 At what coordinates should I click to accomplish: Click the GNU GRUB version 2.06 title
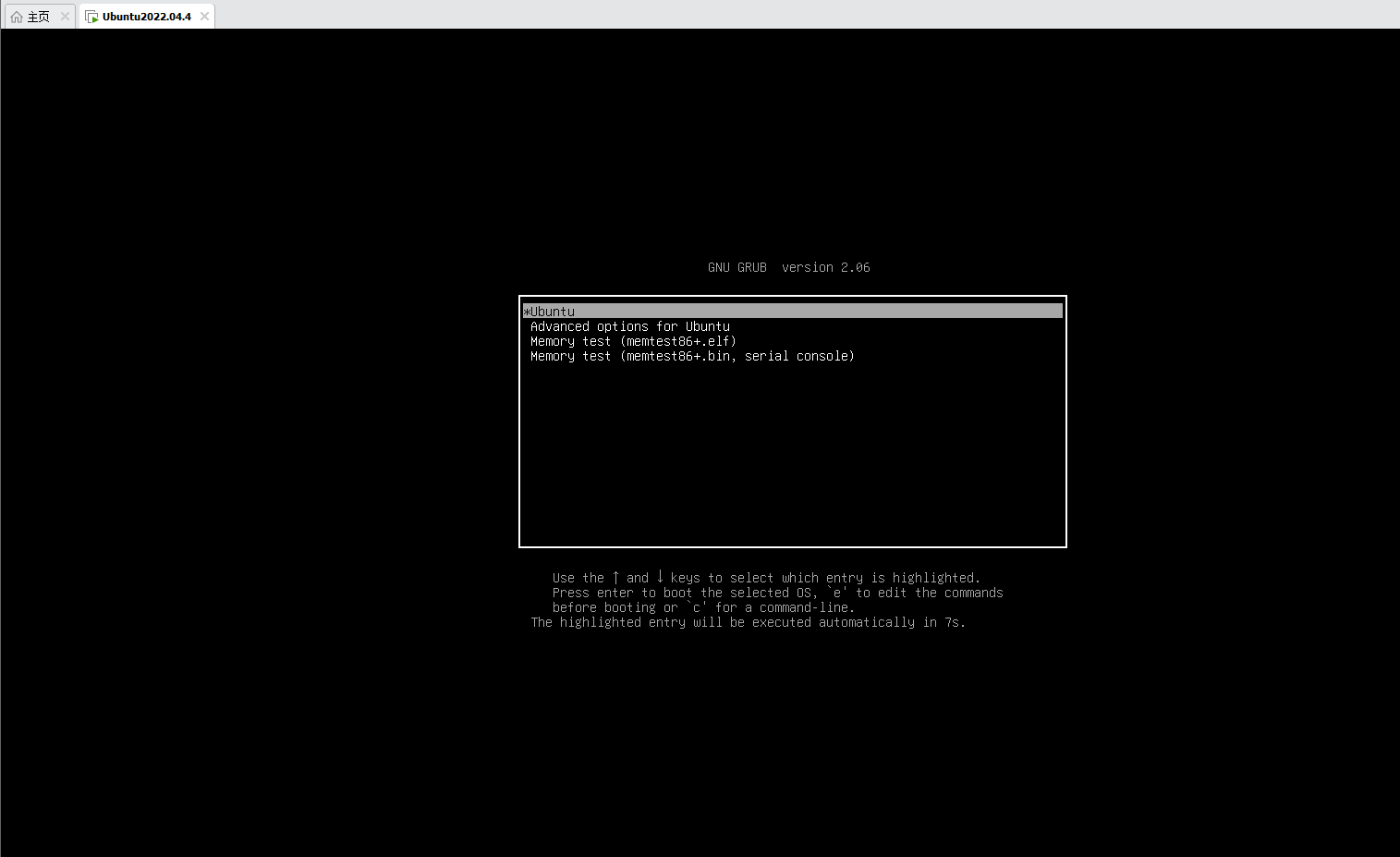tap(788, 267)
